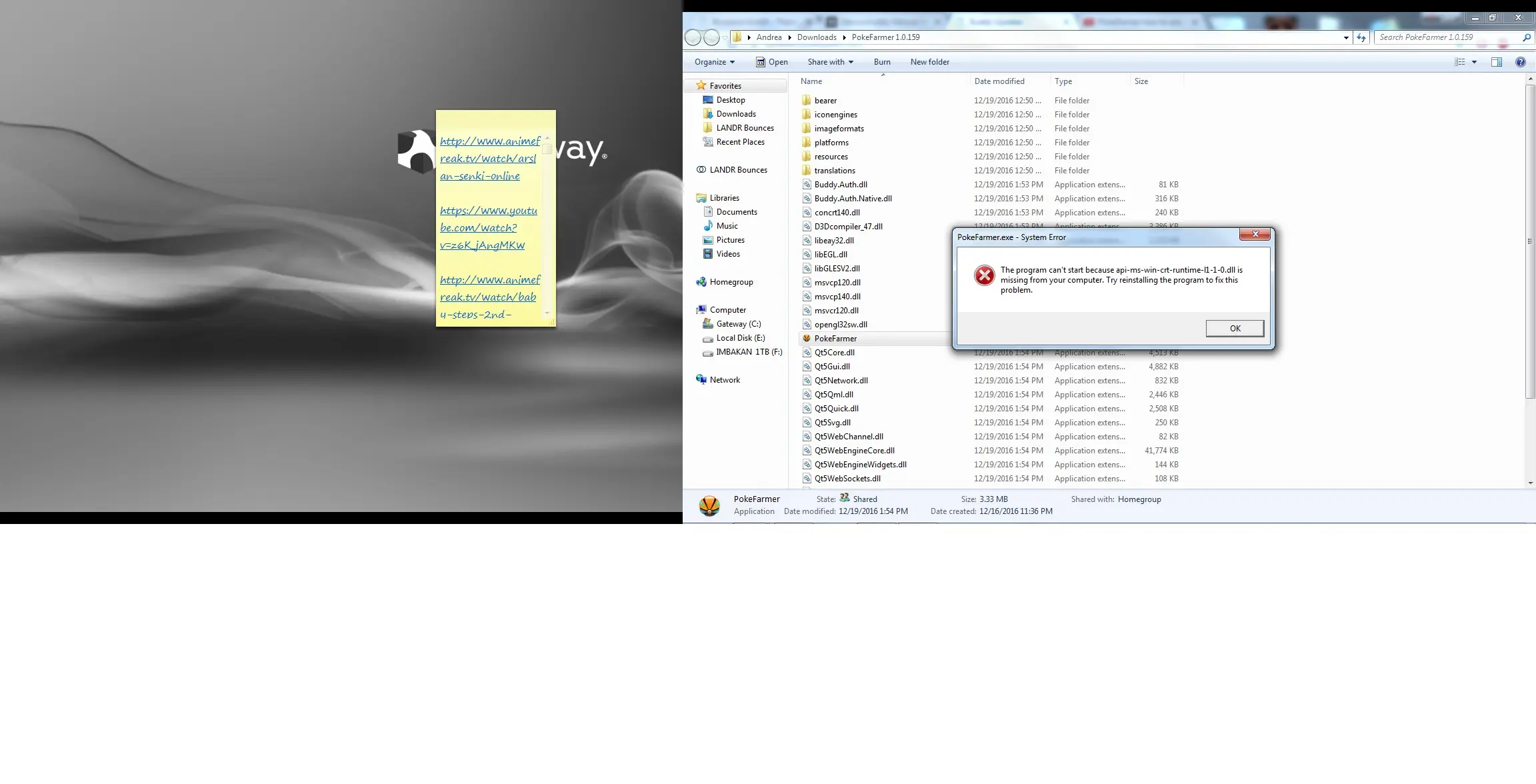Click the refresh button next to address bar

[x=1361, y=38]
